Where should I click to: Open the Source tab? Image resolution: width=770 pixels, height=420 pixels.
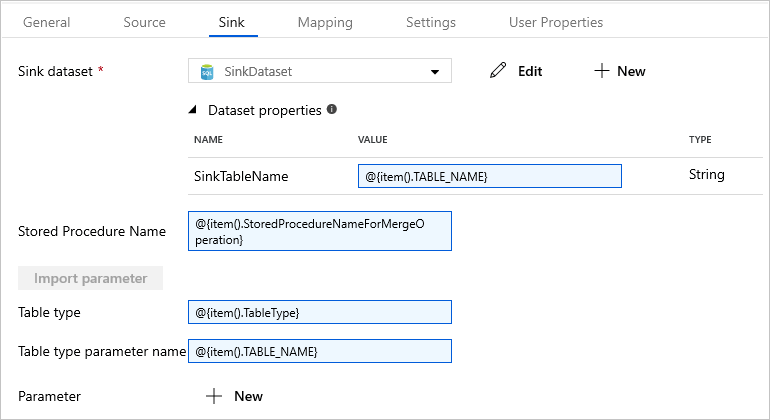144,22
